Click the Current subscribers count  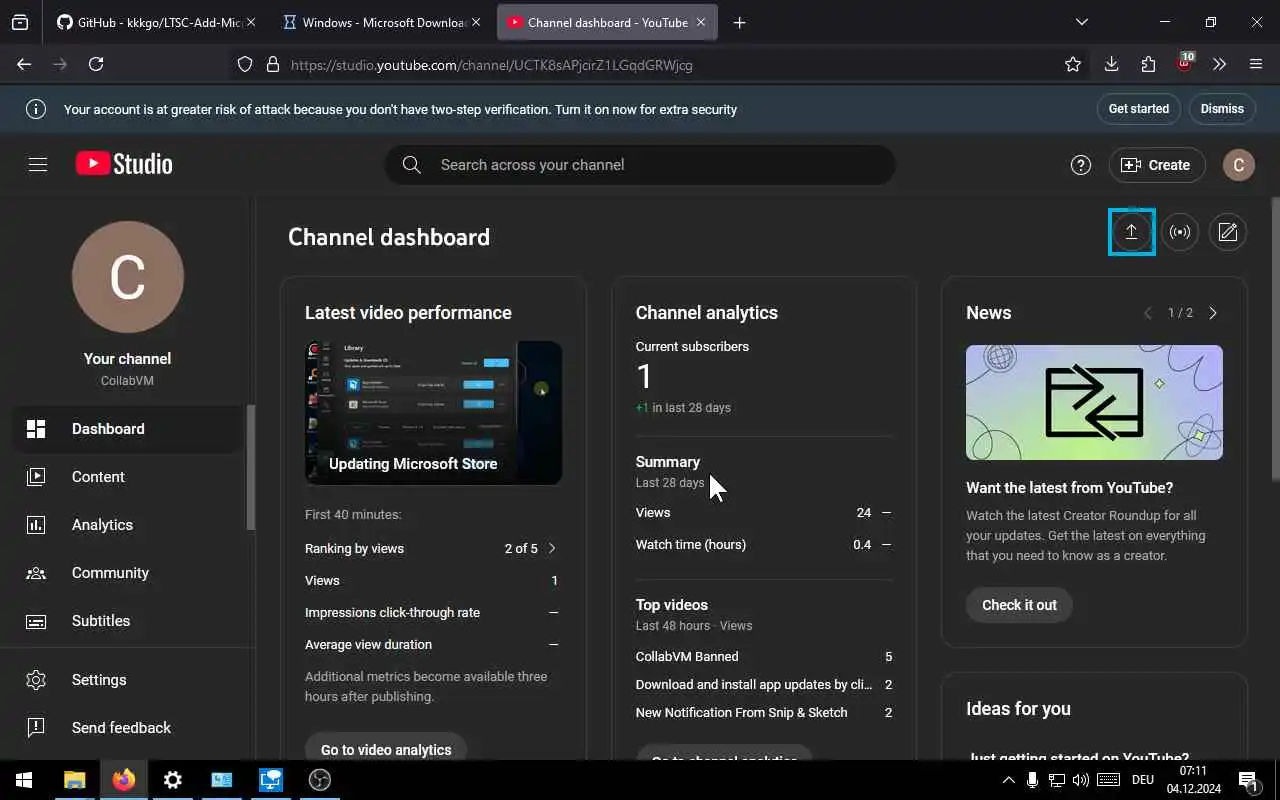(645, 377)
